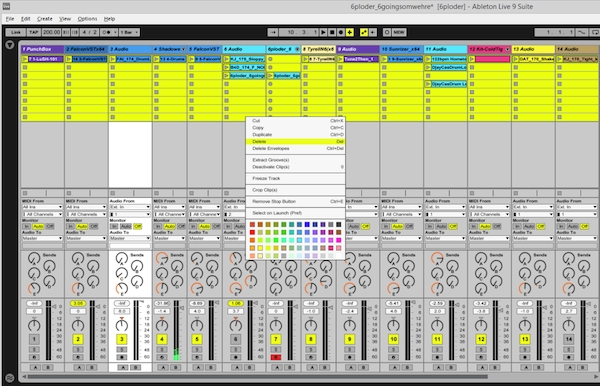Screen dimensions: 600x386
Task: Open track 1 MIDI From All Ins dropdown
Action: [42, 207]
